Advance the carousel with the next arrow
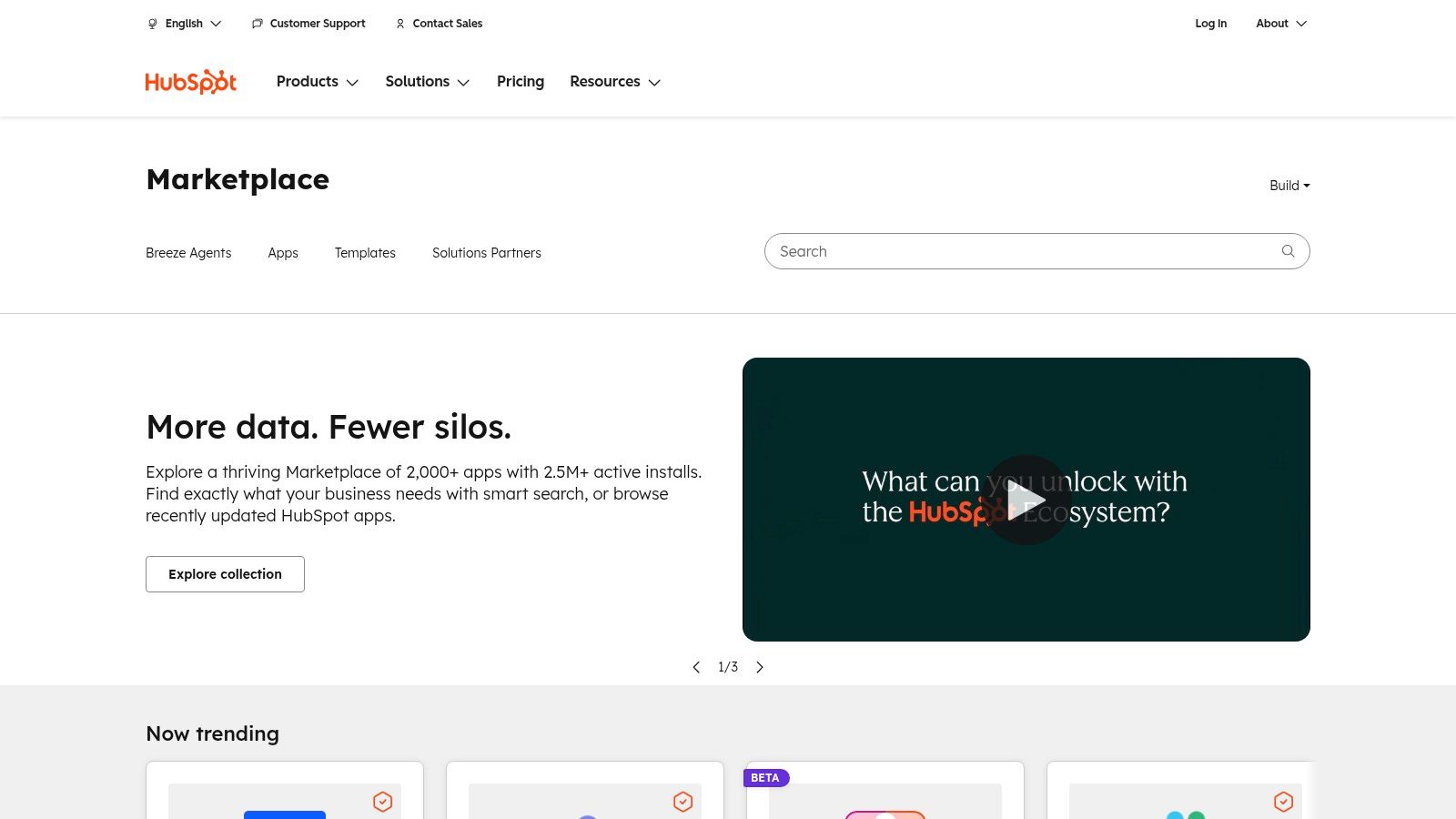The width and height of the screenshot is (1456, 819). [x=760, y=666]
